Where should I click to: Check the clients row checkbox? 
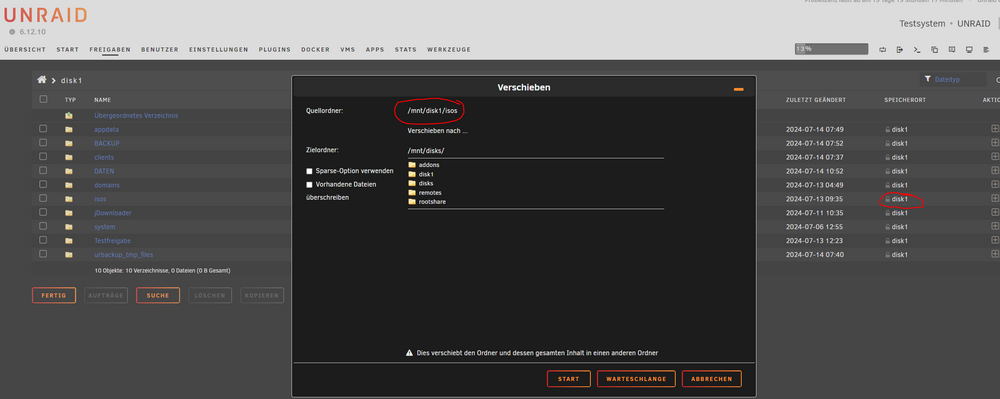click(43, 157)
